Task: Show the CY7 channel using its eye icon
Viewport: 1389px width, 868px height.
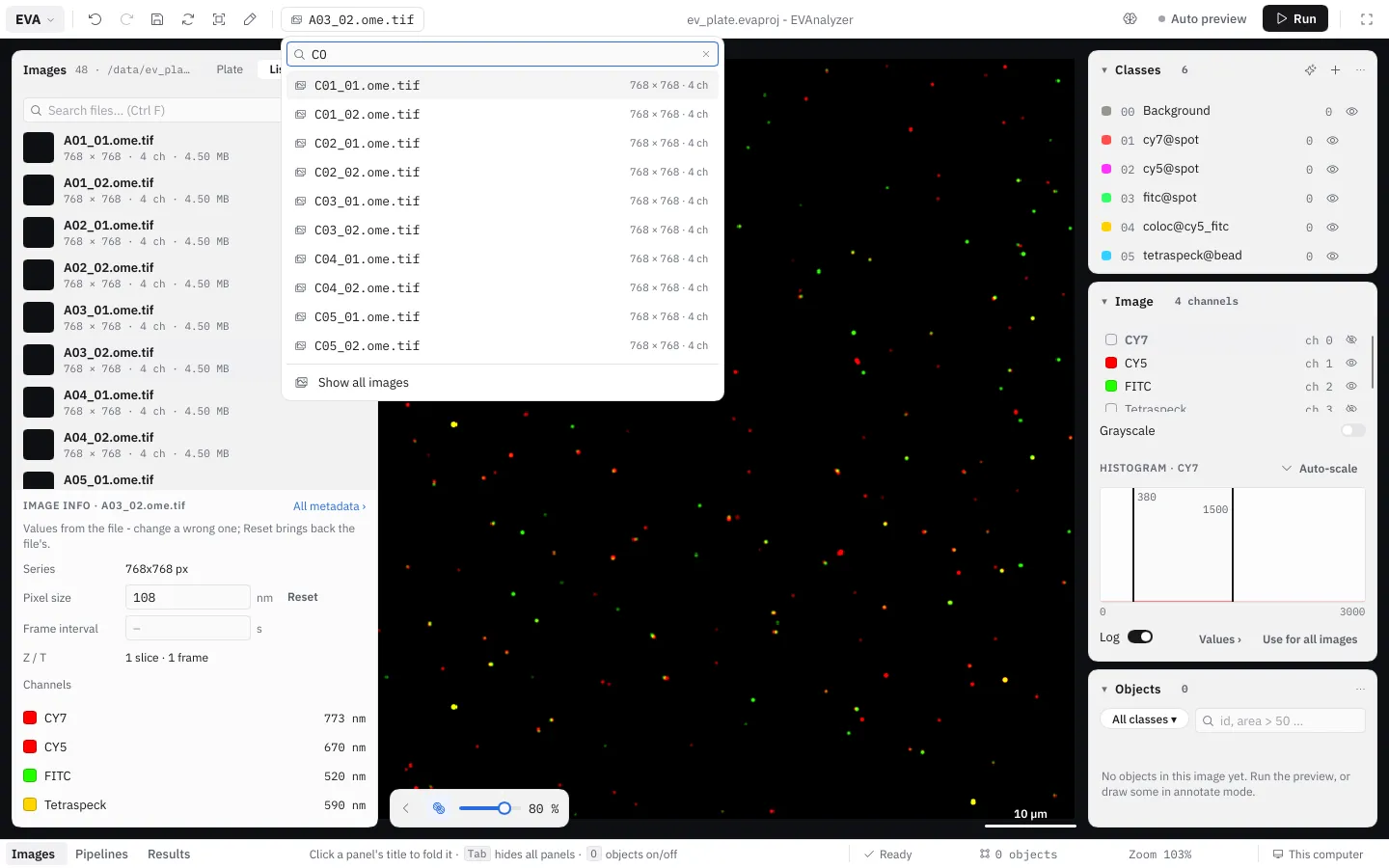Action: (1351, 340)
